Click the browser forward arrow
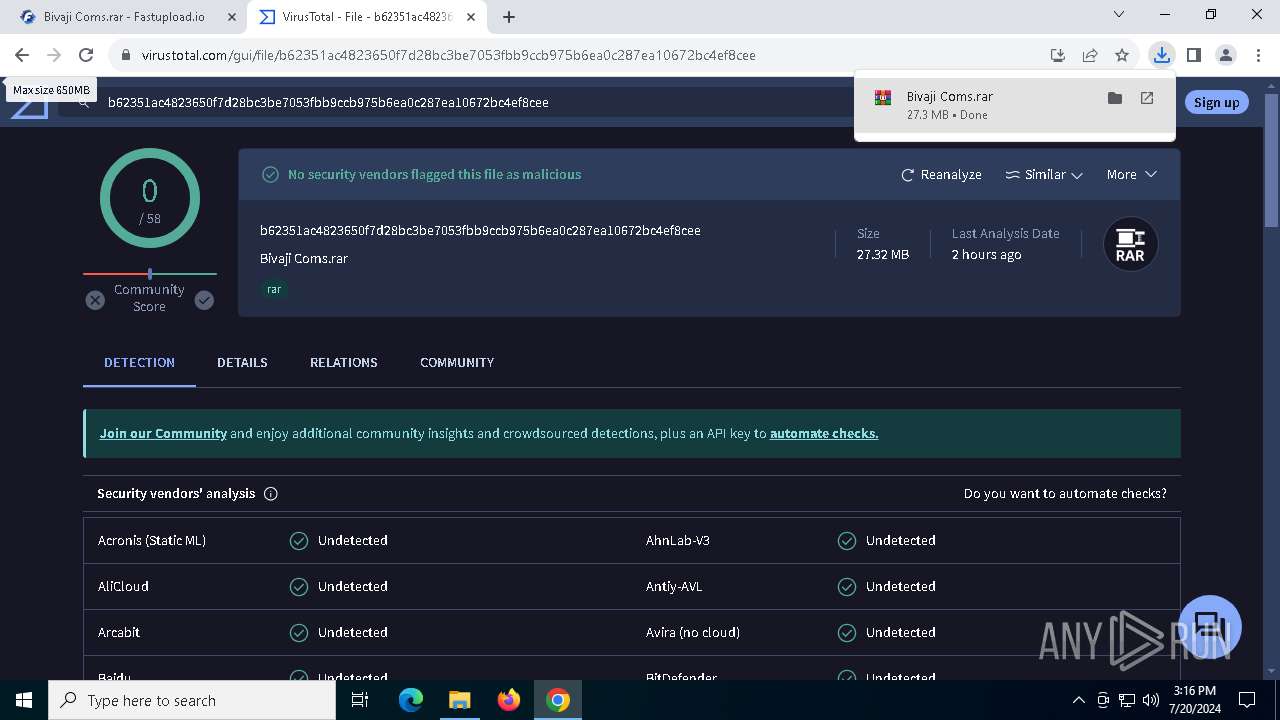 point(54,55)
